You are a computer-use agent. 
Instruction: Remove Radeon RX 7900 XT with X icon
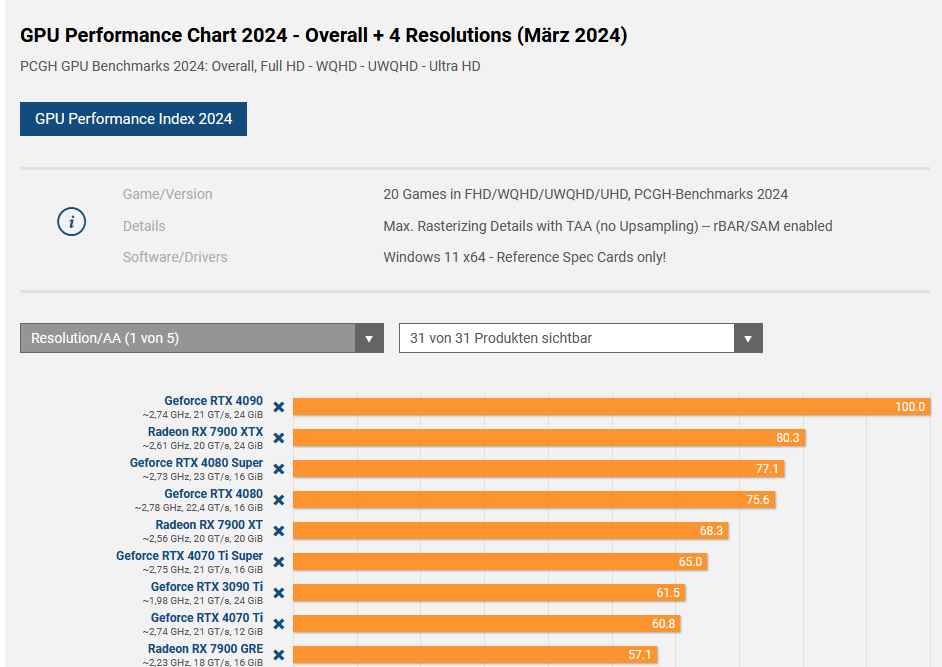pos(279,531)
